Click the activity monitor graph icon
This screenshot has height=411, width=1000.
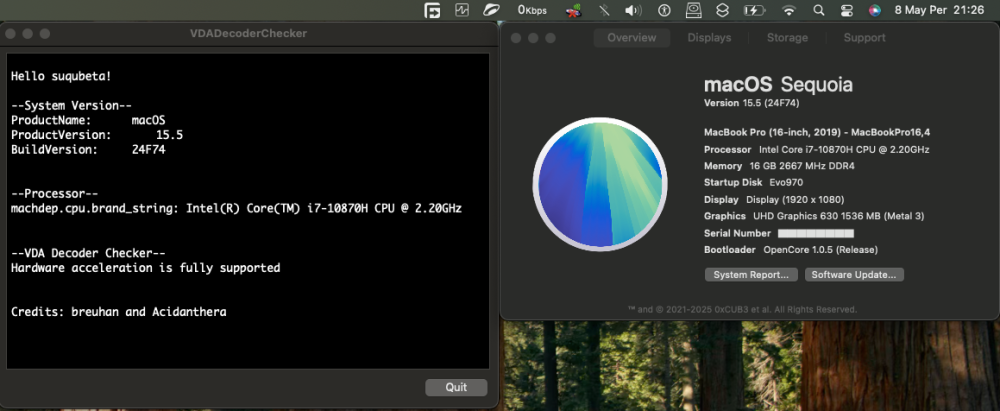tap(462, 10)
